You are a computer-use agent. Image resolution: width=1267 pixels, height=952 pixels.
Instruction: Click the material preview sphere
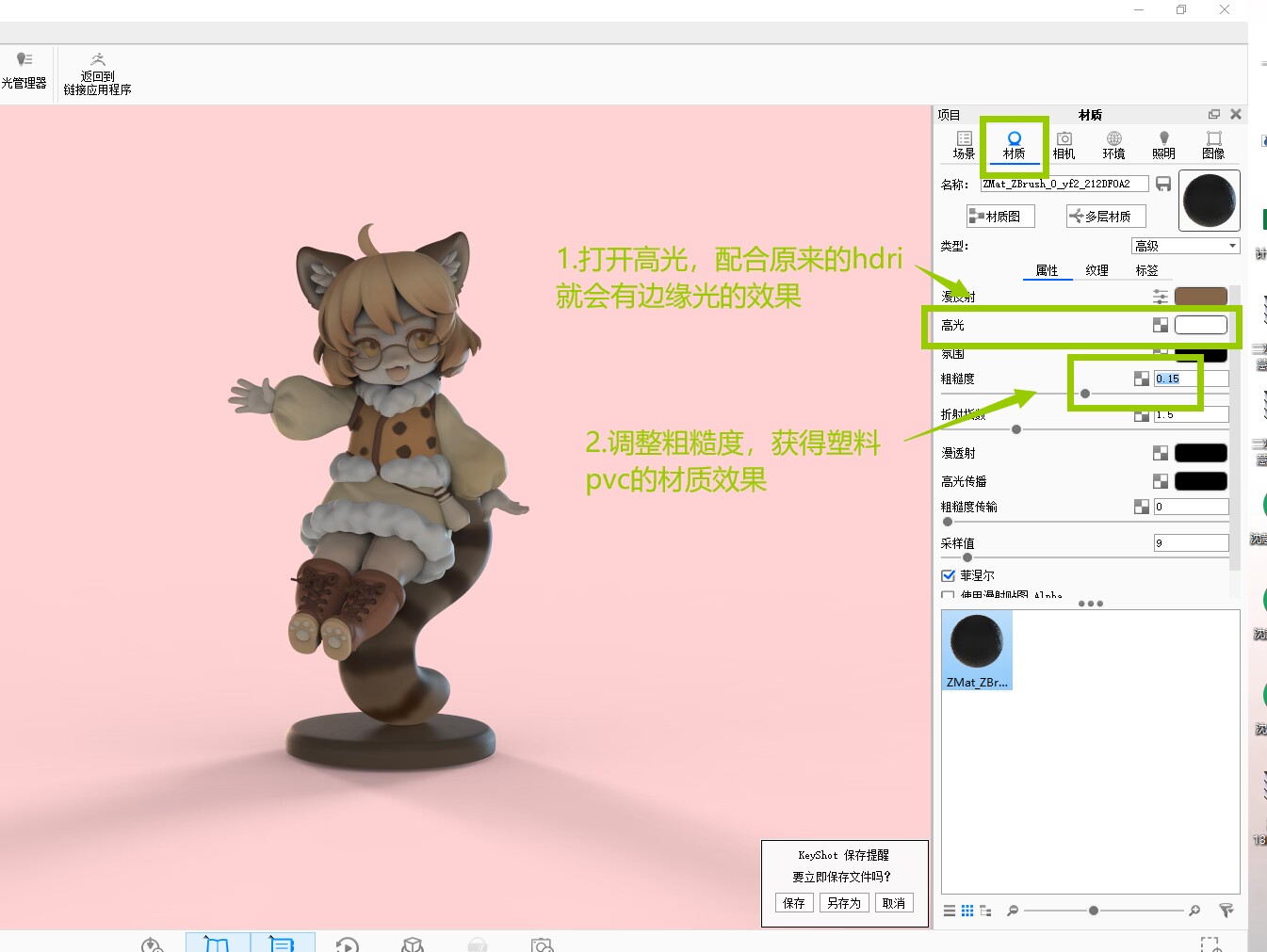[1210, 201]
